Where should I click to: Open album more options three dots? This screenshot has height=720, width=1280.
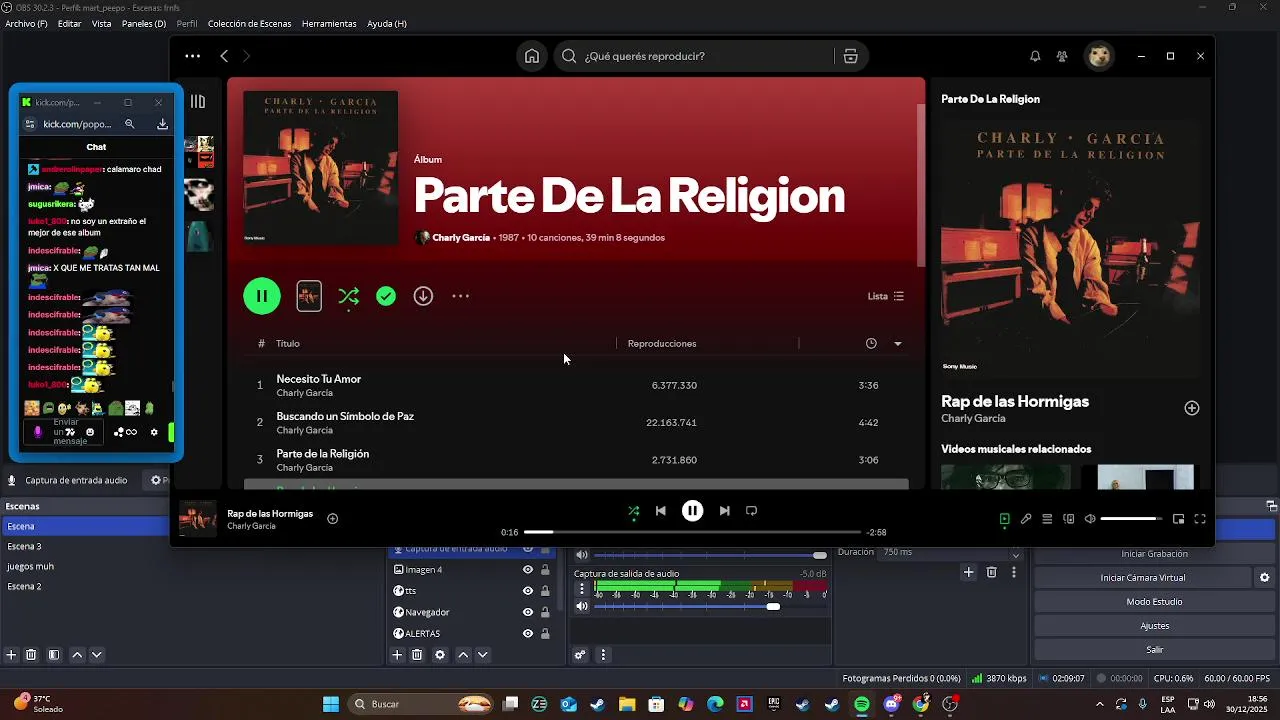461,296
